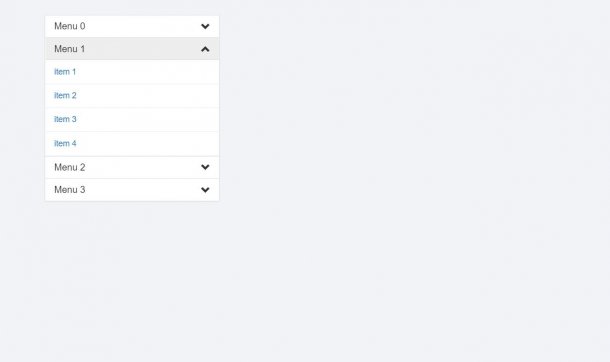Open the item 1 link
Image resolution: width=610 pixels, height=362 pixels.
[x=65, y=72]
